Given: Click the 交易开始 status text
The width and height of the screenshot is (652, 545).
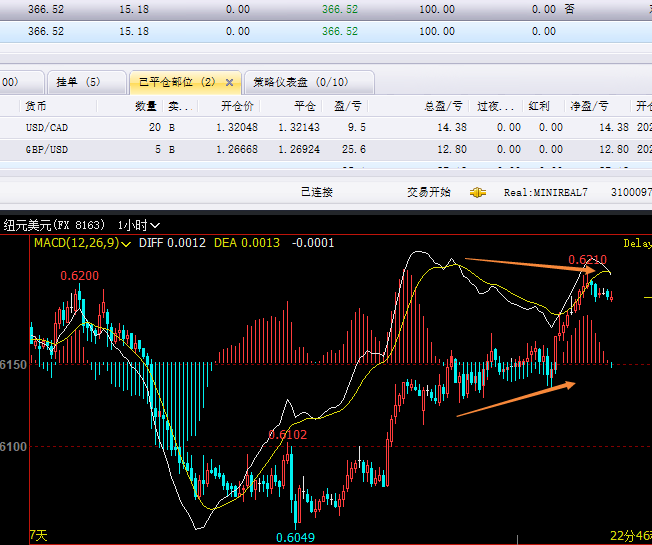Looking at the screenshot, I should click(429, 192).
